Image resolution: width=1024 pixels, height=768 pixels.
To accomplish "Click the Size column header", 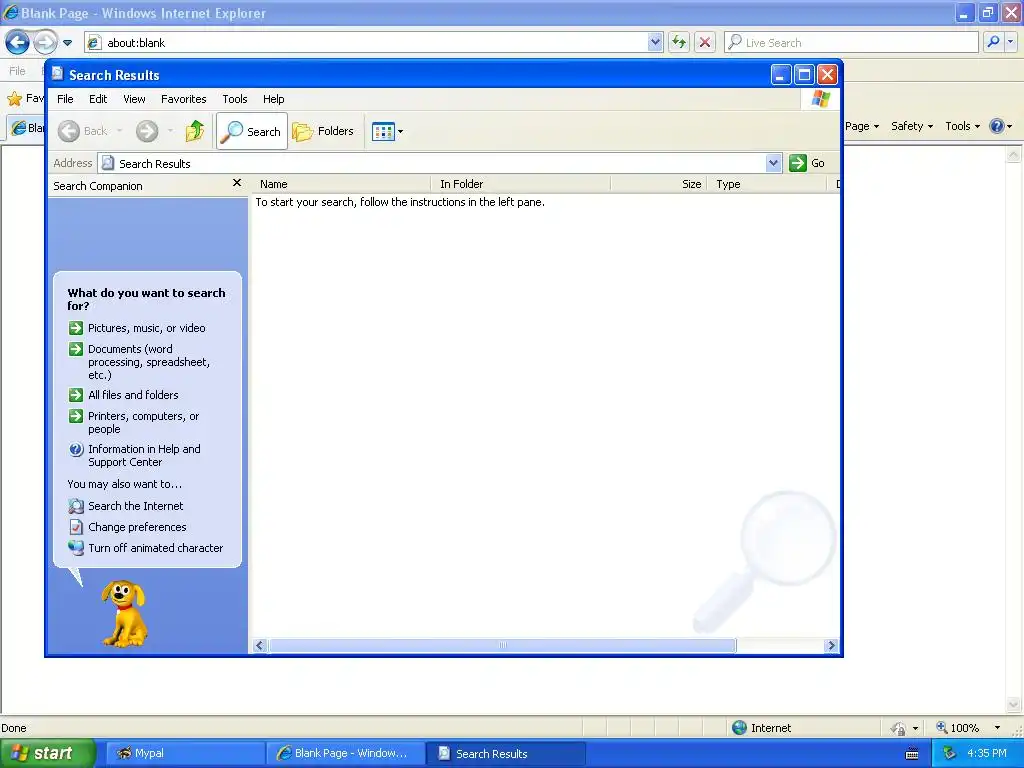I will 659,184.
